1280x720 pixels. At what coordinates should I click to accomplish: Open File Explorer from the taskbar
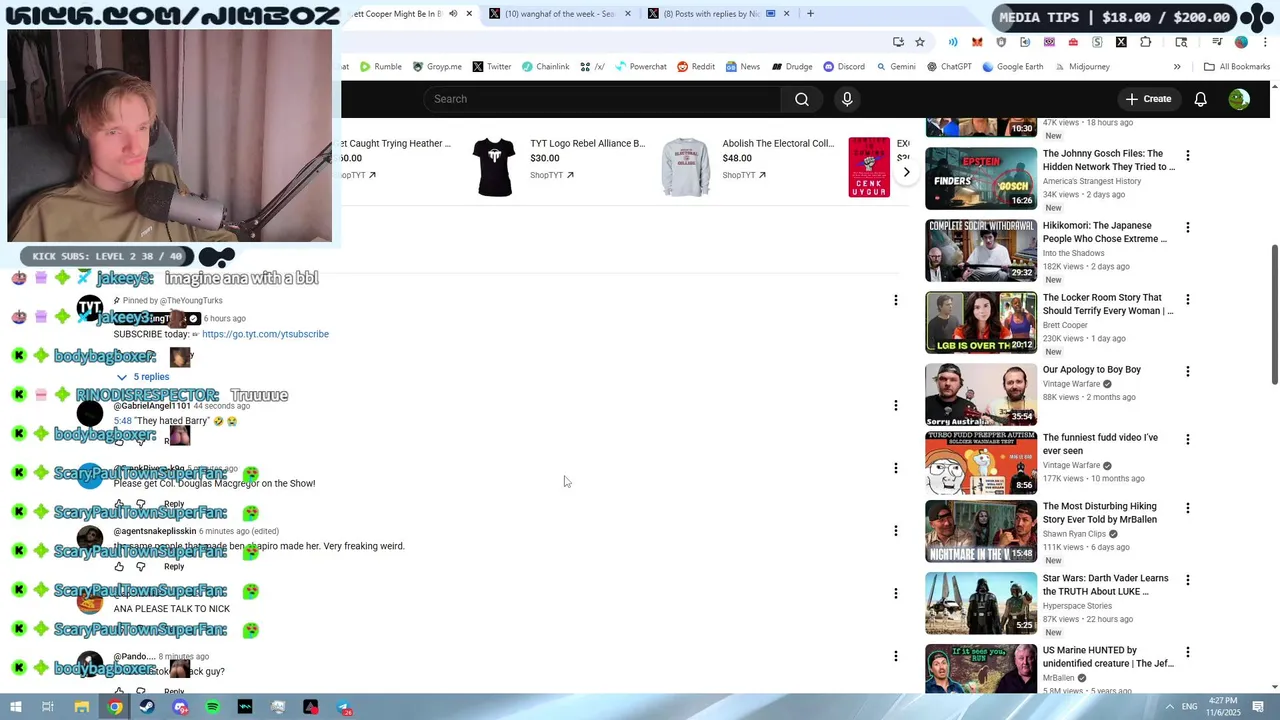click(x=82, y=707)
